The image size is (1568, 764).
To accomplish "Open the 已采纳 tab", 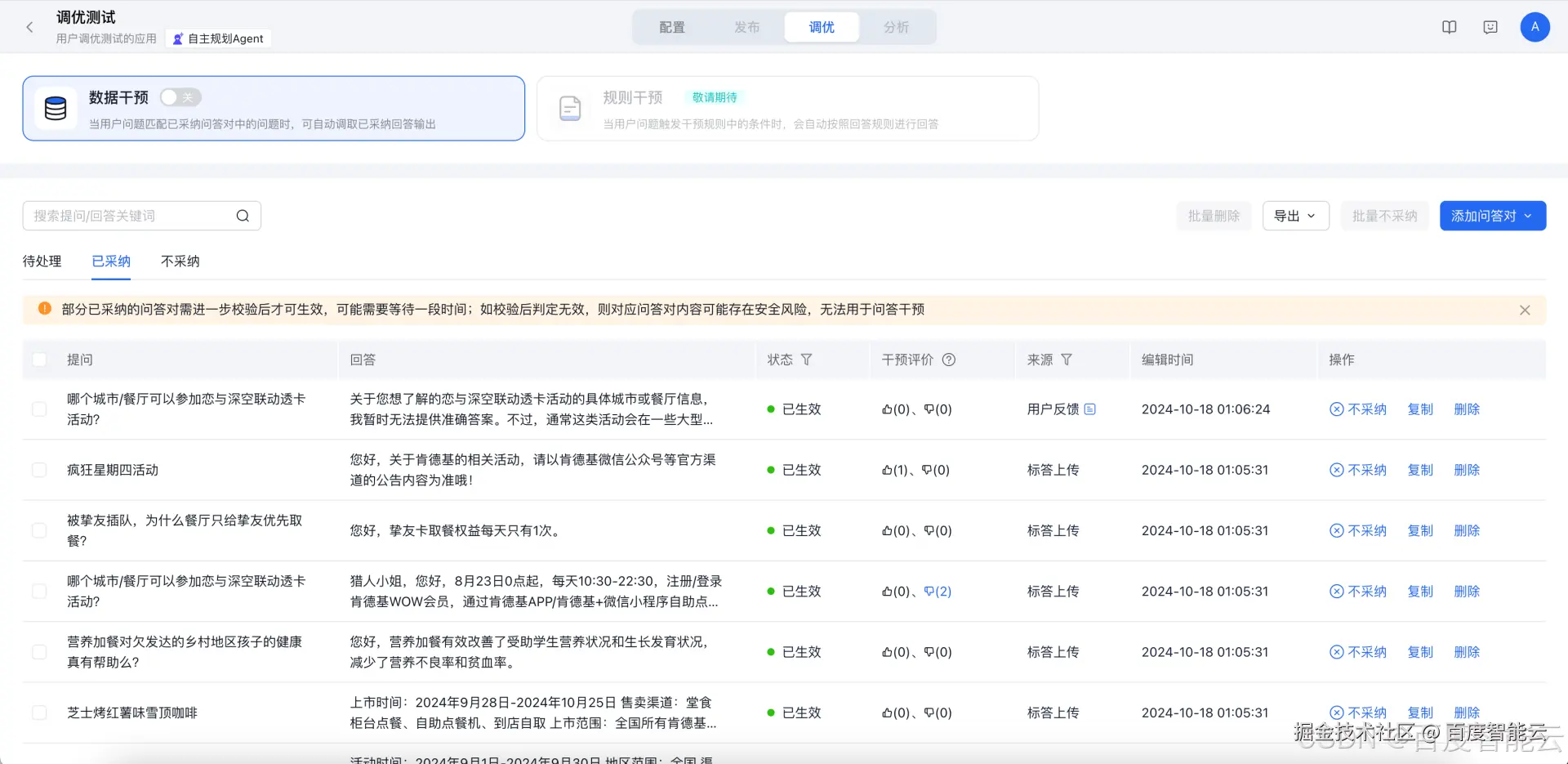I will 111,261.
